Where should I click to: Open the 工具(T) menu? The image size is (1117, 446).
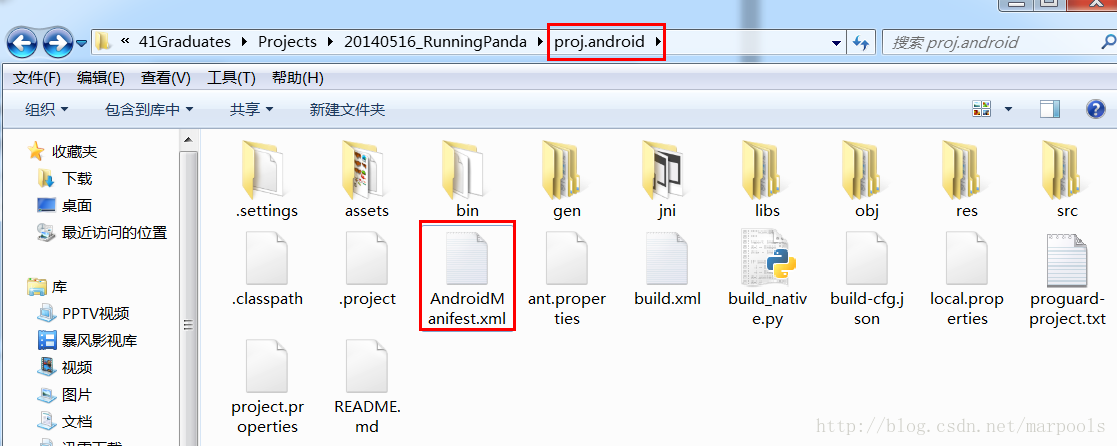coord(231,78)
